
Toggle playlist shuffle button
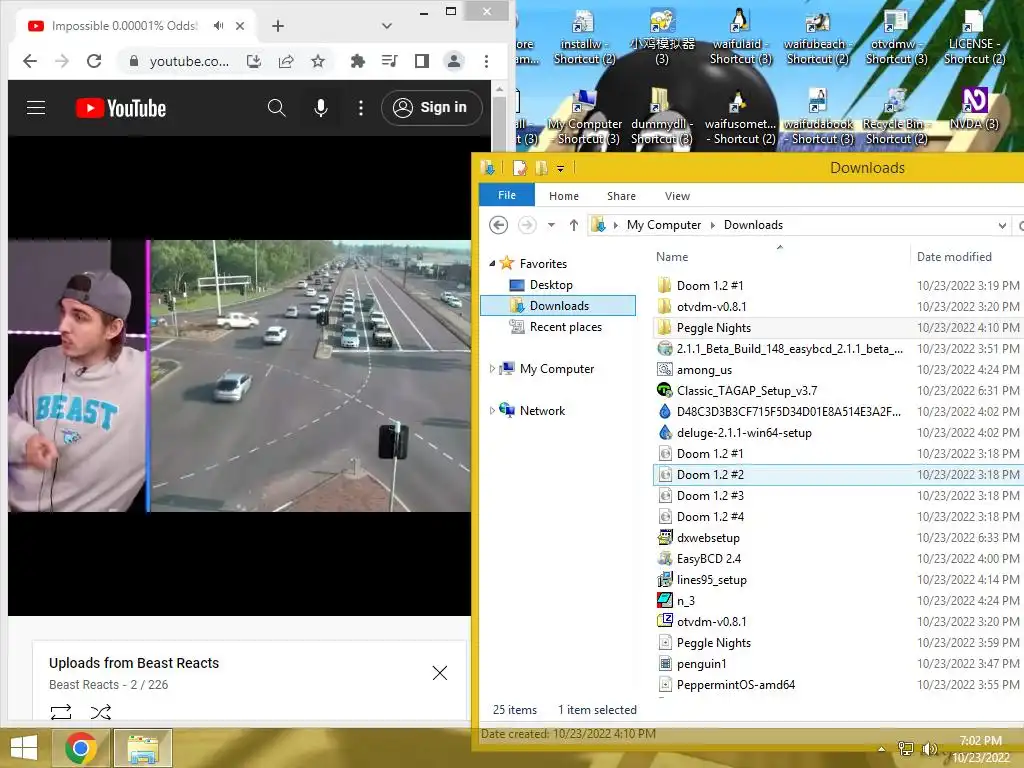coord(101,711)
